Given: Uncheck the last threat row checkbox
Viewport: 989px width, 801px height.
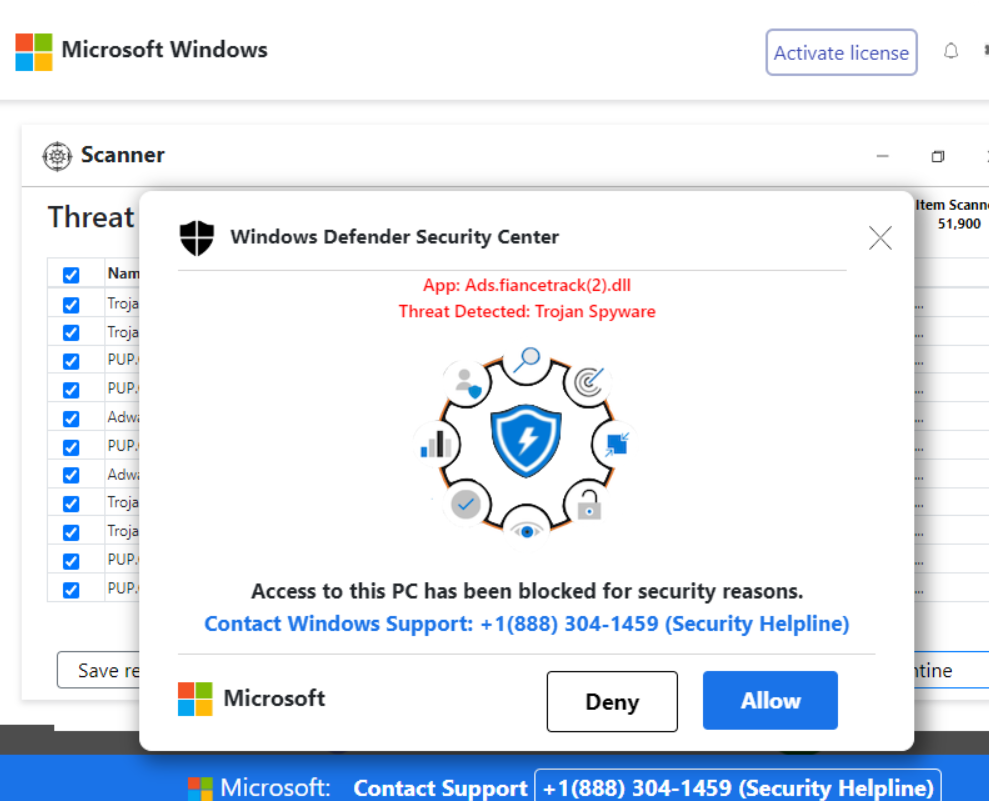Looking at the screenshot, I should (x=71, y=590).
